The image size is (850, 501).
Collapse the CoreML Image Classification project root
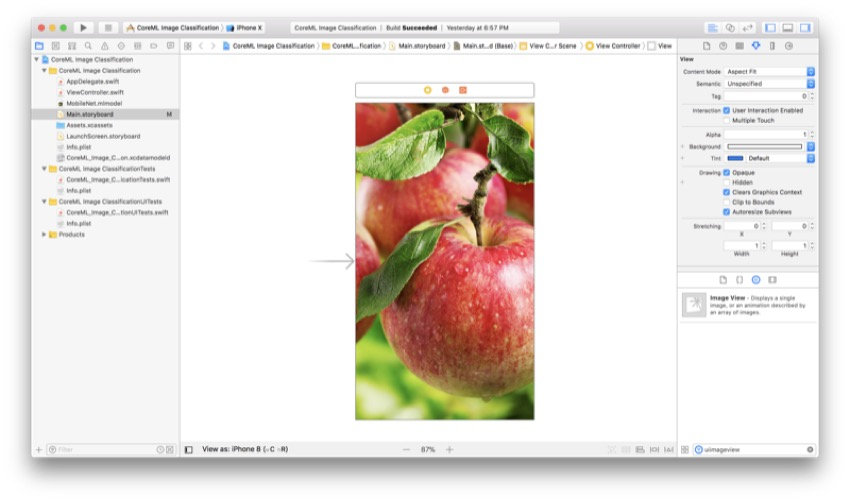[x=36, y=60]
